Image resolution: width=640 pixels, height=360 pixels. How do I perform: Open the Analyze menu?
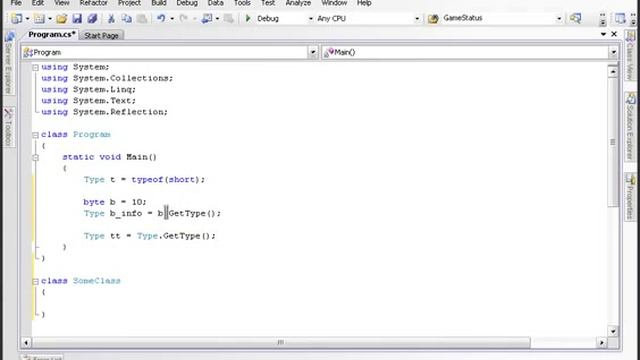point(298,3)
